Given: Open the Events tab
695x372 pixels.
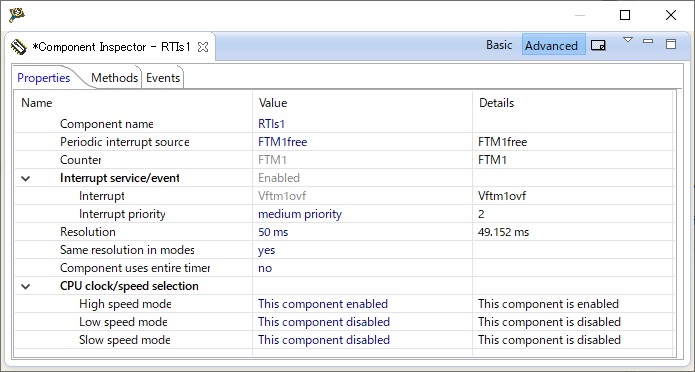Looking at the screenshot, I should (163, 78).
